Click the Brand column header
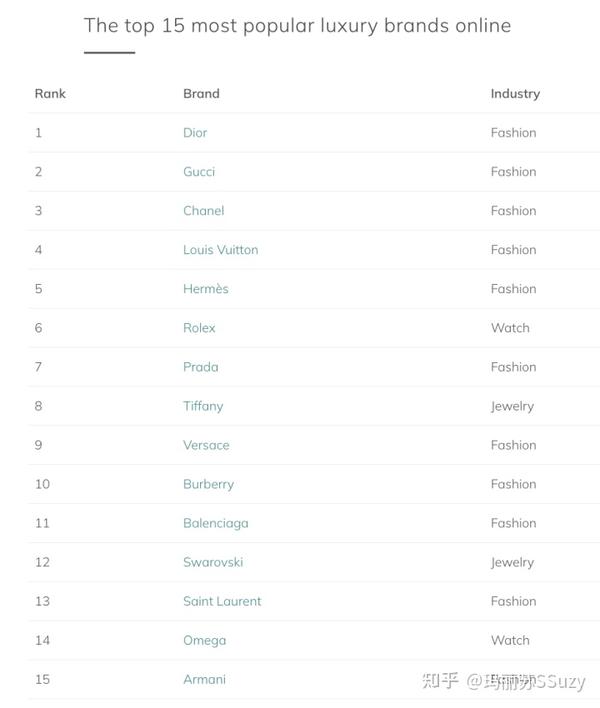Viewport: 600px width, 708px height. tap(201, 94)
